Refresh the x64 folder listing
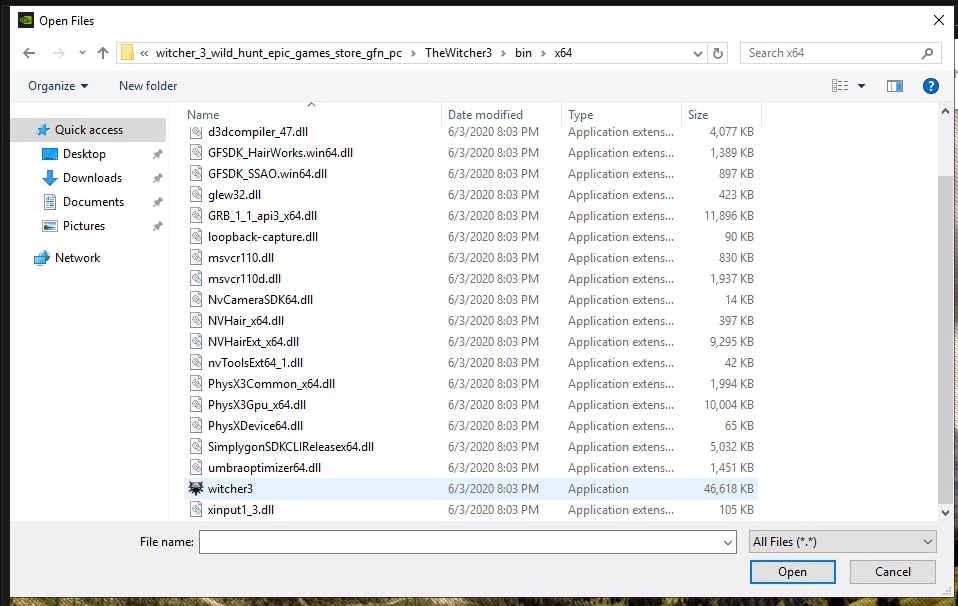Viewport: 958px width, 606px height. point(718,53)
